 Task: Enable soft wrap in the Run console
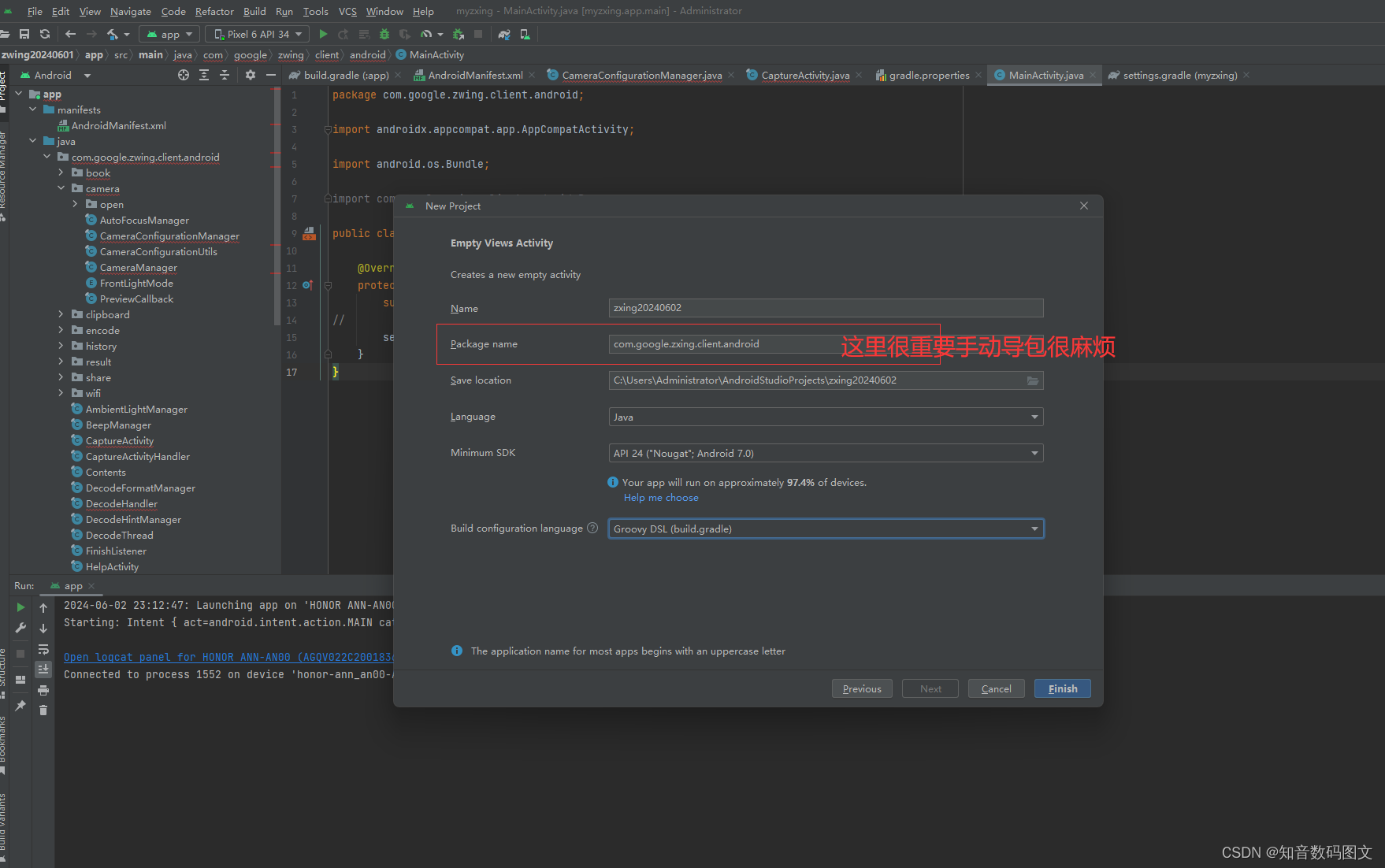[x=43, y=650]
